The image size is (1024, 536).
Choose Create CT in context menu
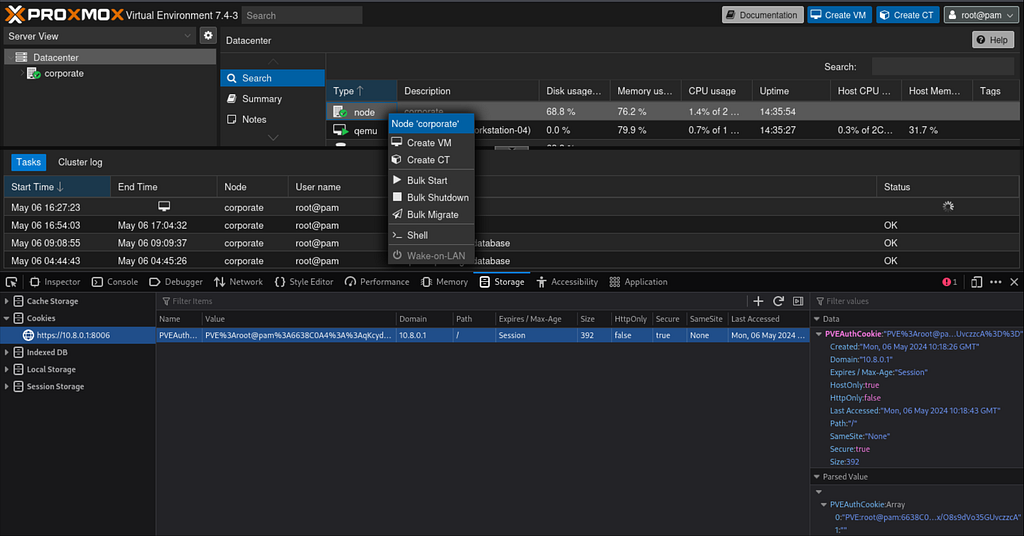(x=431, y=159)
